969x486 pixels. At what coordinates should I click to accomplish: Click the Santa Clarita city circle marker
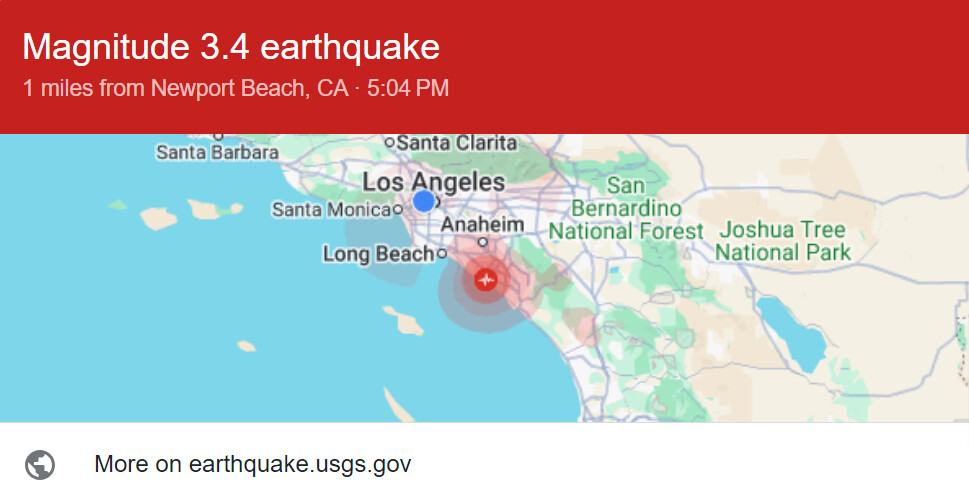point(390,143)
